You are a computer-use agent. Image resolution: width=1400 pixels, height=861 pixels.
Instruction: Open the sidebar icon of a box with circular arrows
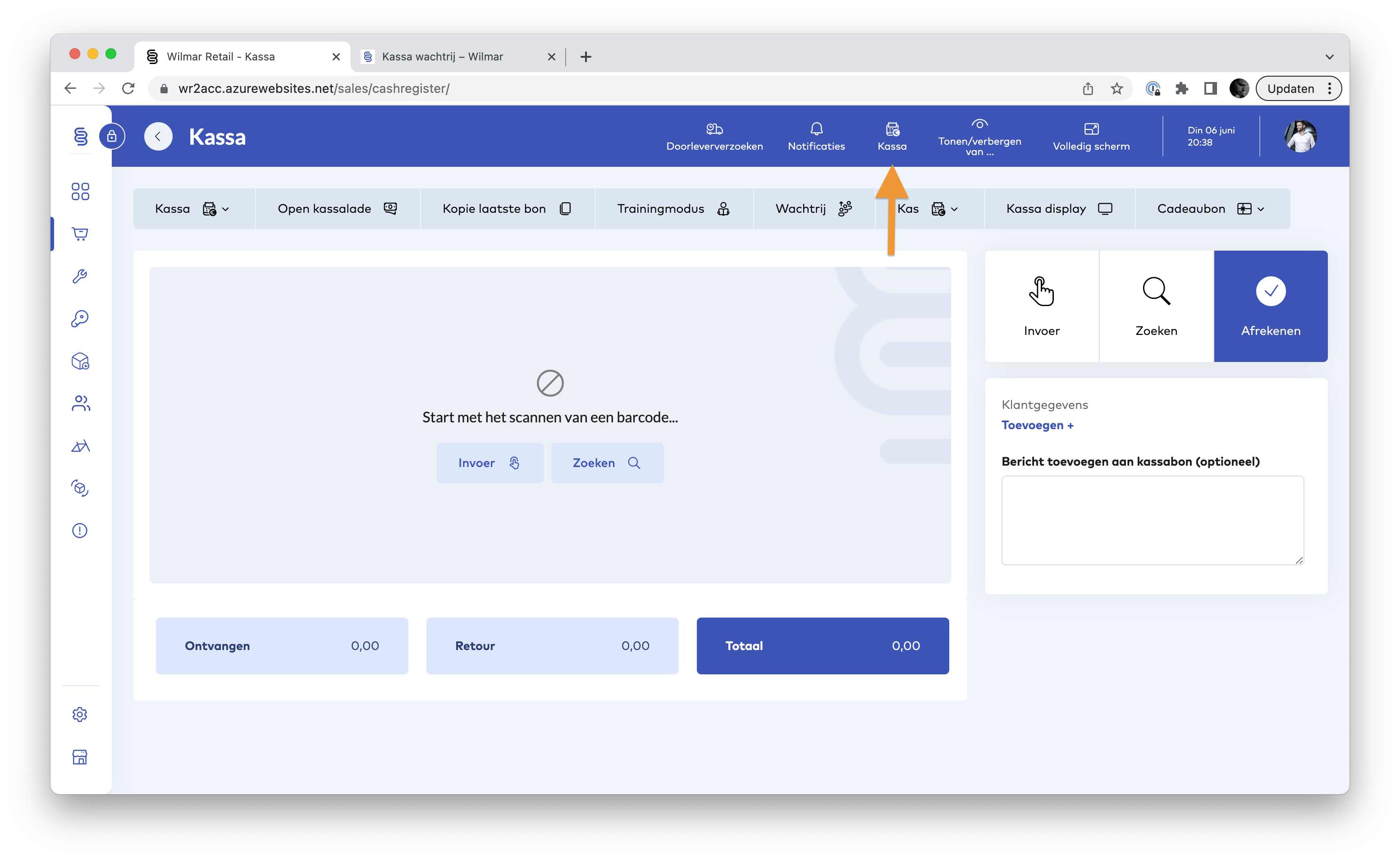click(x=80, y=488)
